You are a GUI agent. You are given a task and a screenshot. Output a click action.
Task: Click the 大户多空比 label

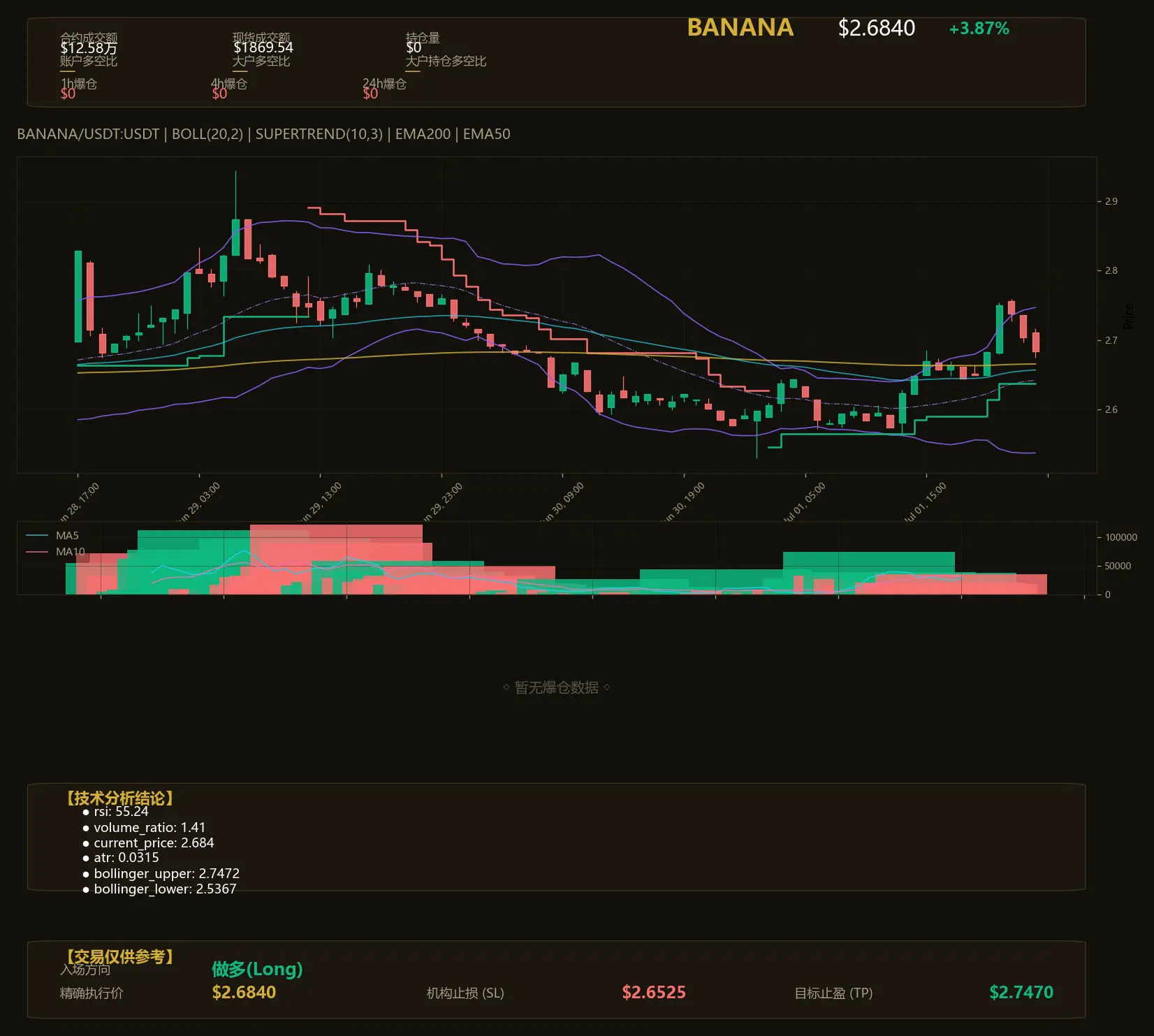coord(261,61)
